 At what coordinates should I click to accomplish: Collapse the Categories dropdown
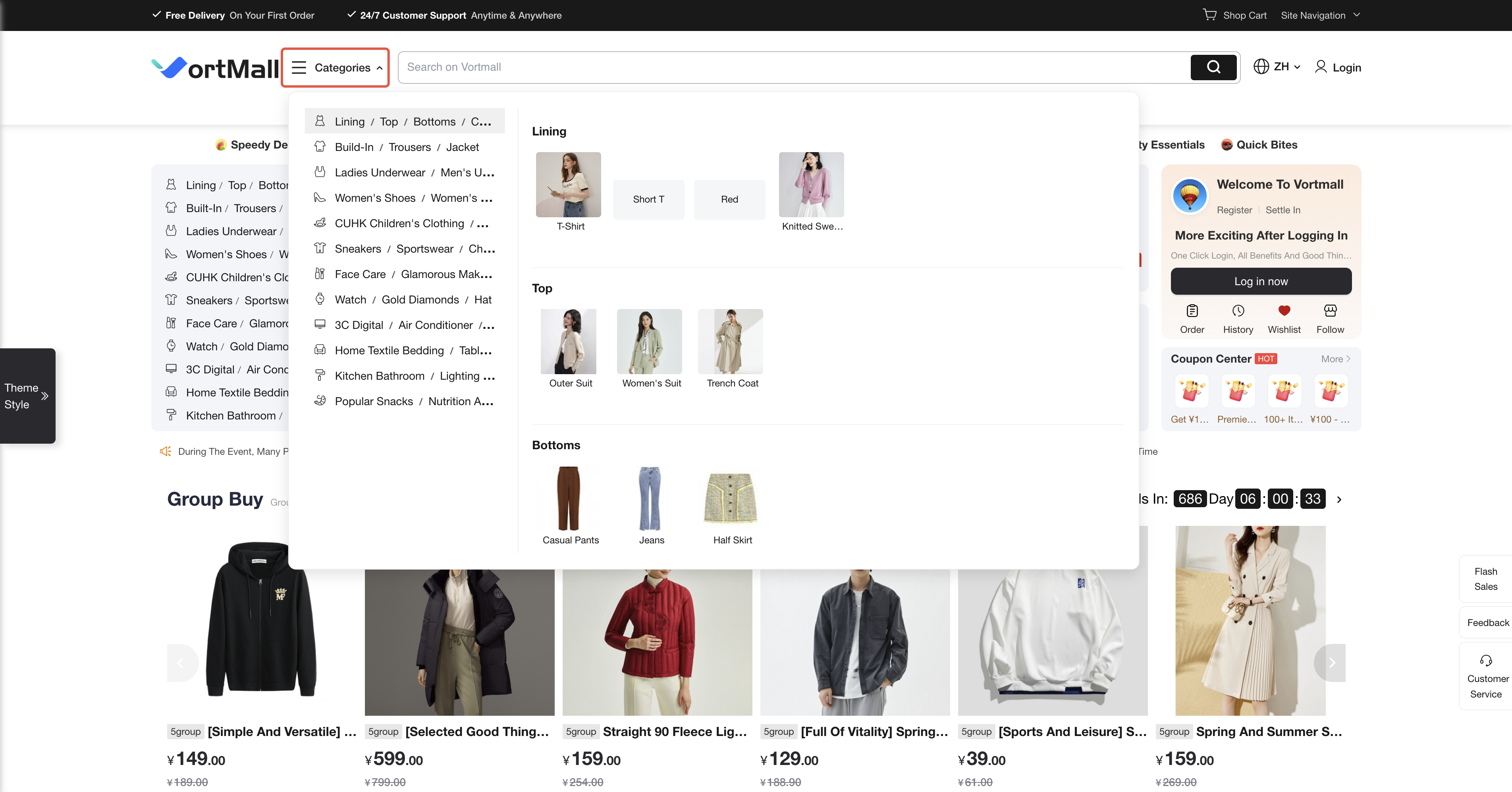[336, 68]
